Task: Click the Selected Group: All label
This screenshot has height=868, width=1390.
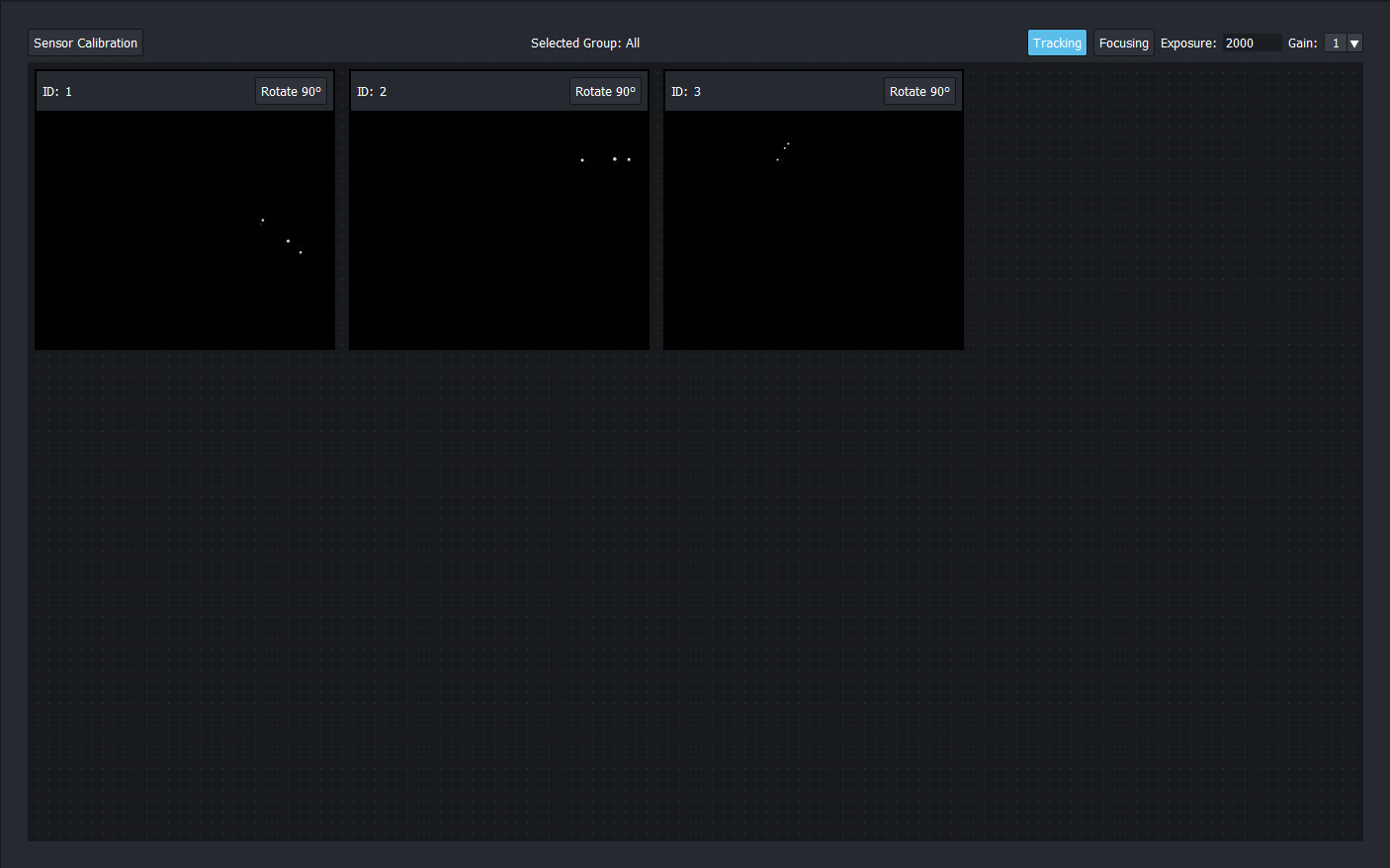Action: pos(585,43)
